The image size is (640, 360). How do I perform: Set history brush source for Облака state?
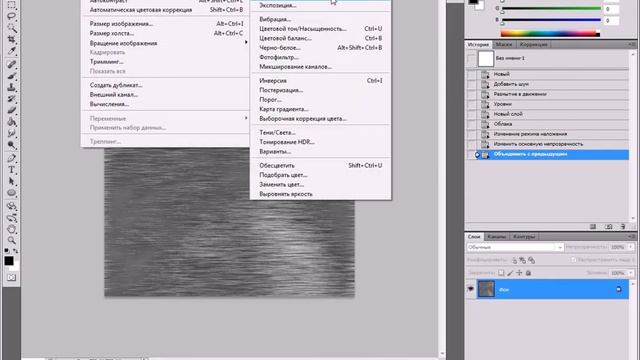click(471, 124)
